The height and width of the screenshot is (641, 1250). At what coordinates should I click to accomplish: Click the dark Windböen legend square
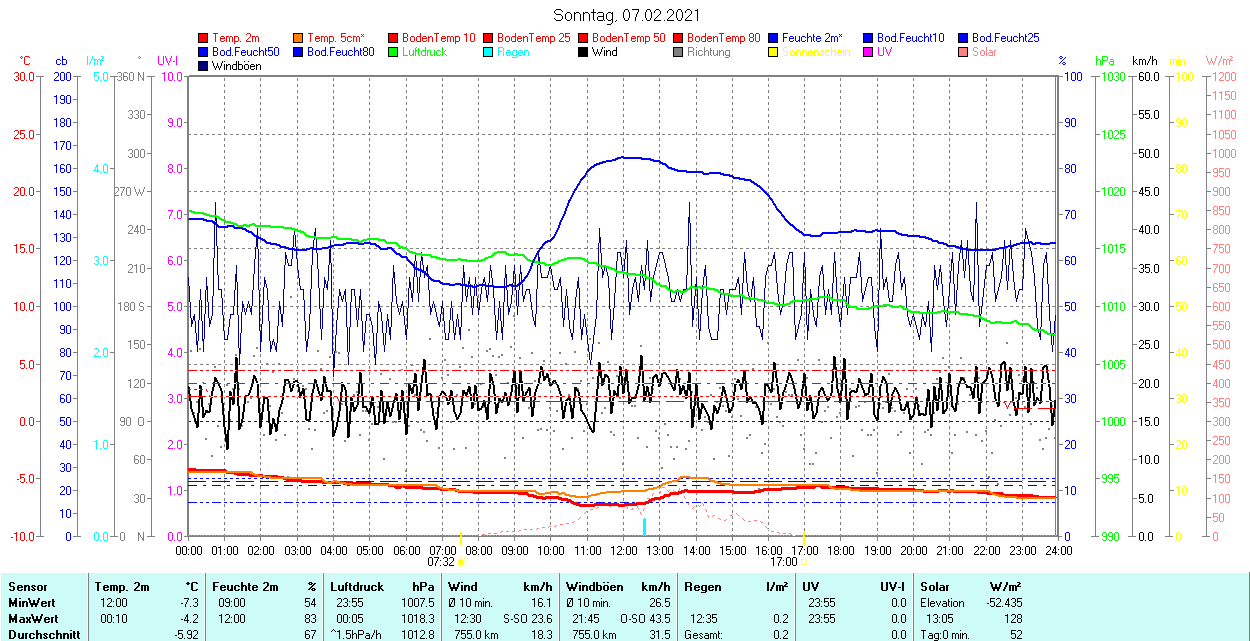pyautogui.click(x=204, y=66)
